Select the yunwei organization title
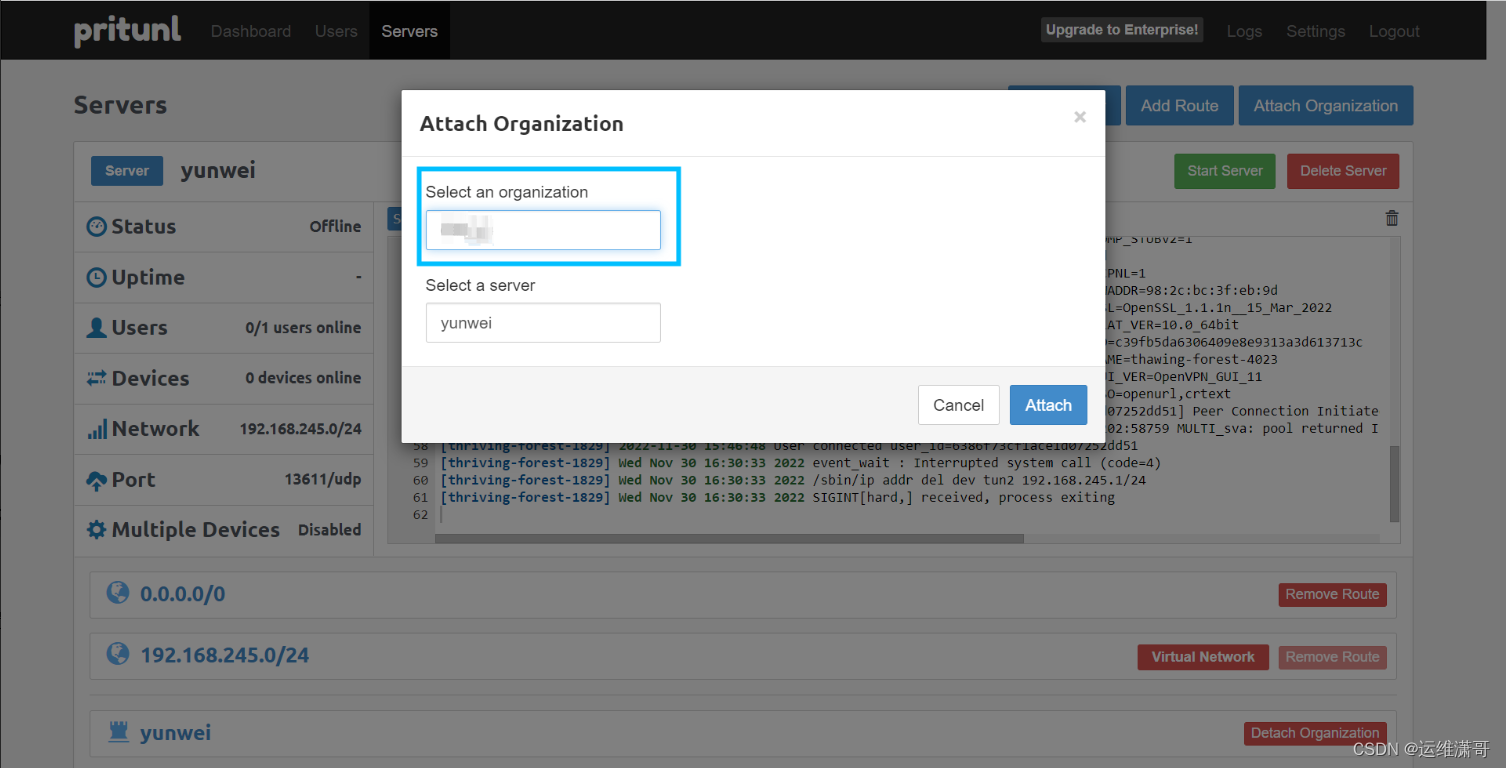This screenshot has height=768, width=1506. point(175,733)
